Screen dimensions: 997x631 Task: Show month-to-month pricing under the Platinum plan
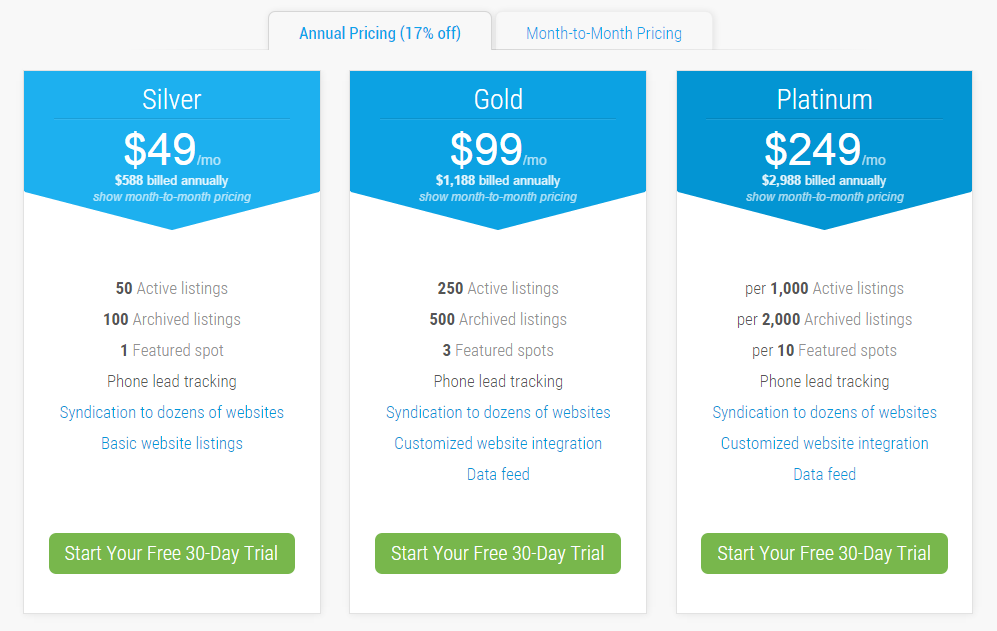pos(823,196)
